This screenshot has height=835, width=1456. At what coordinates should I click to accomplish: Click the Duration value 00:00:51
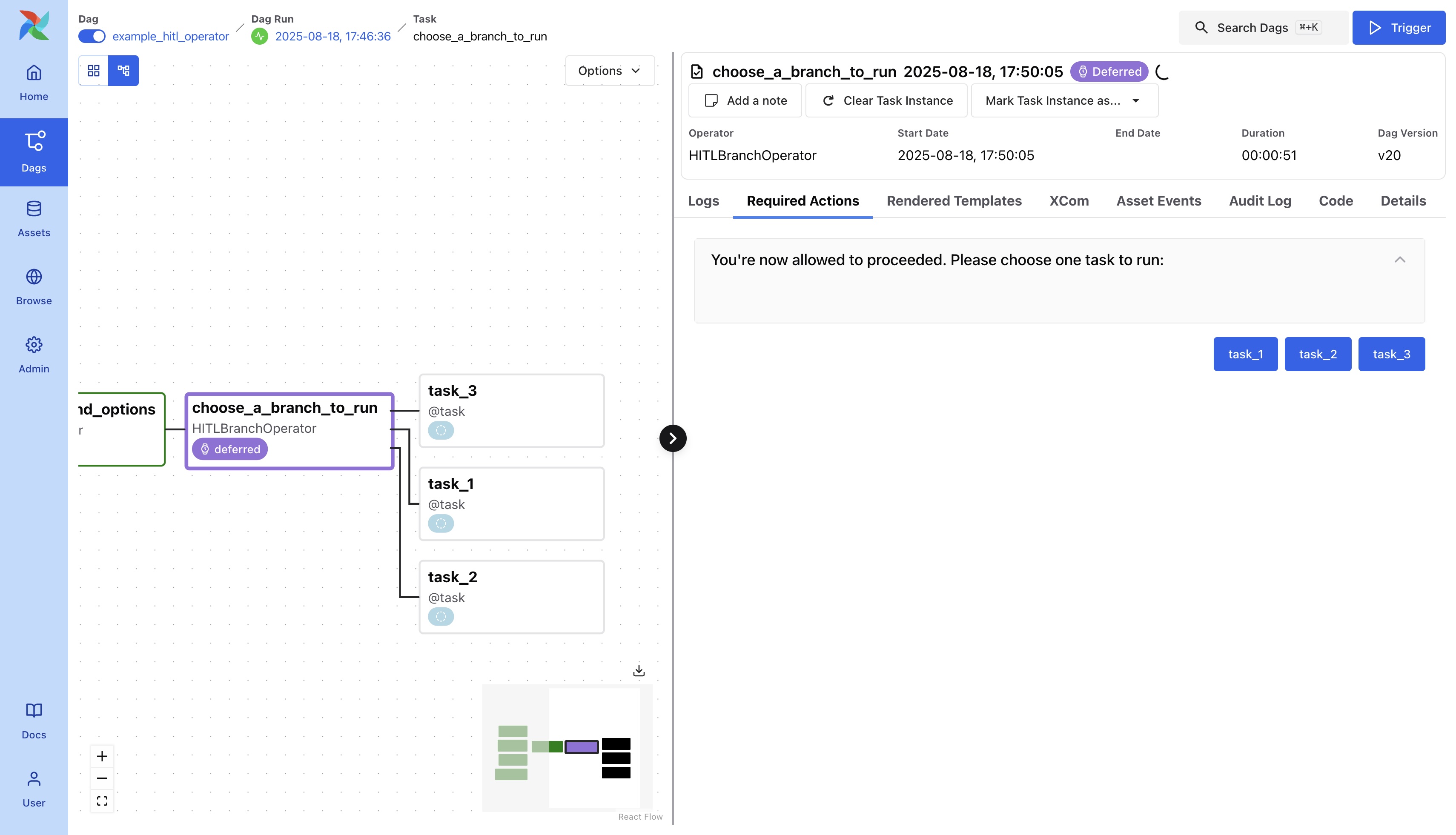(x=1269, y=155)
